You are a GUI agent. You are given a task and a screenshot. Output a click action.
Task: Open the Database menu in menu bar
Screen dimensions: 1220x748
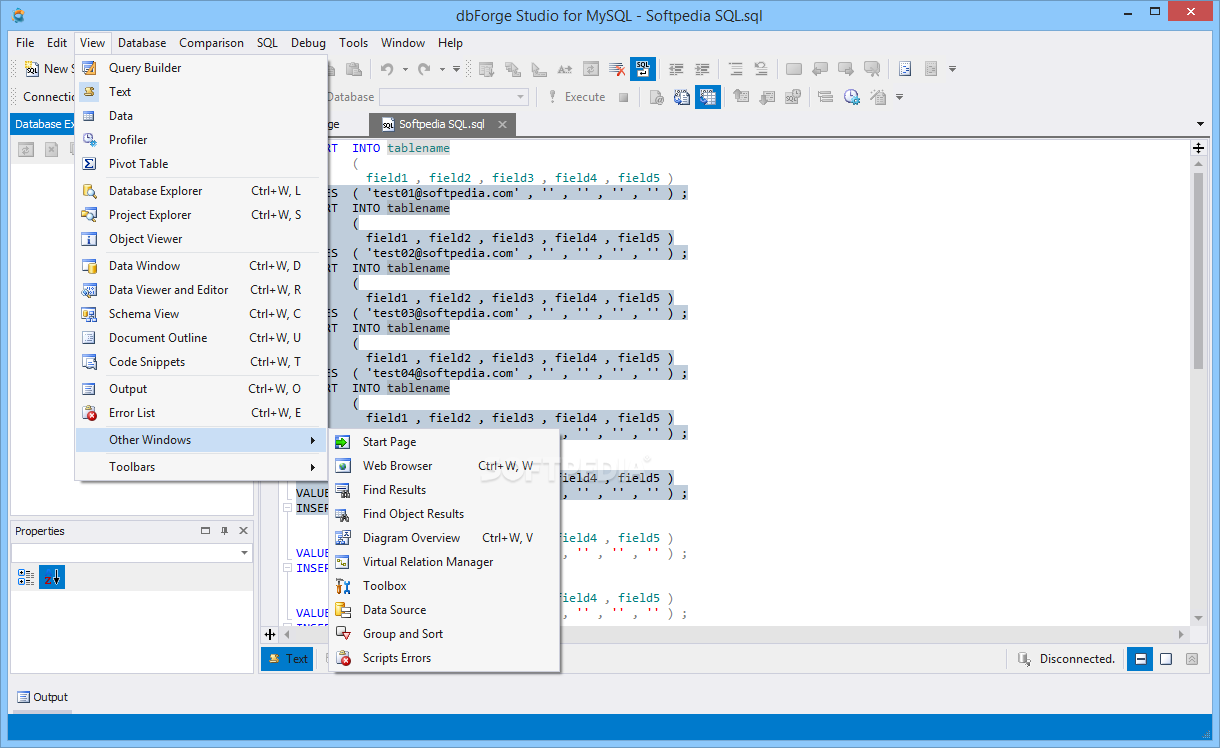coord(142,43)
